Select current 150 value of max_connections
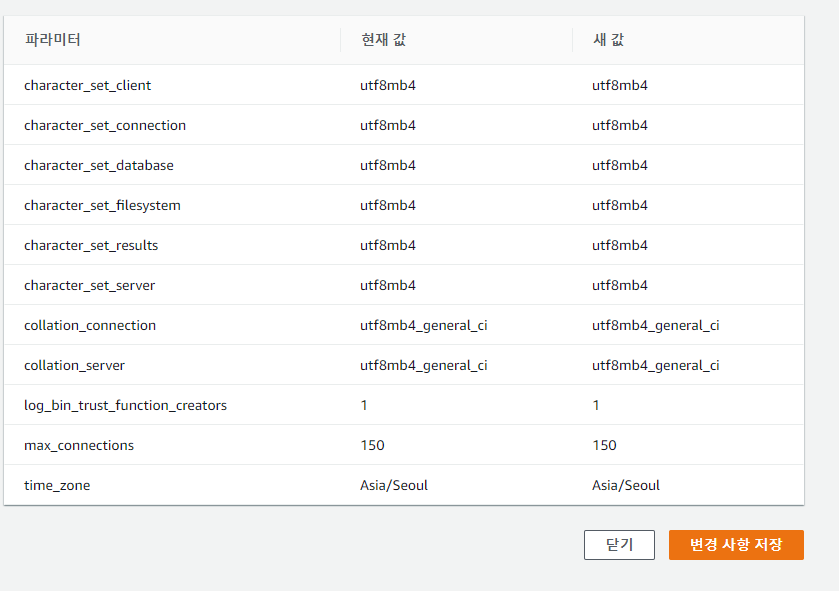Viewport: 839px width, 591px height. pos(372,446)
